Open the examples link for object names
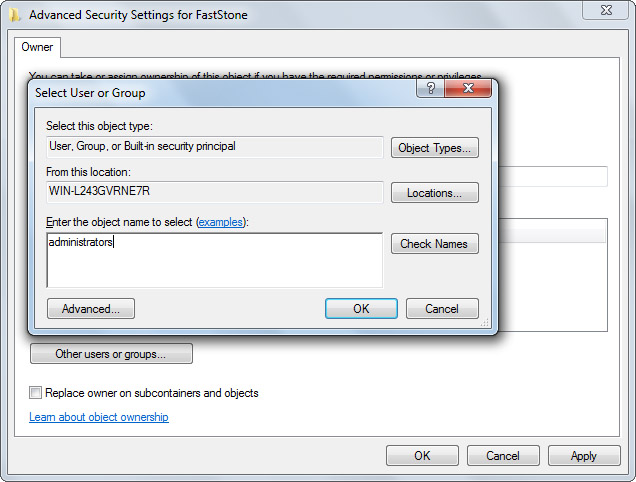This screenshot has width=636, height=482. 221,222
